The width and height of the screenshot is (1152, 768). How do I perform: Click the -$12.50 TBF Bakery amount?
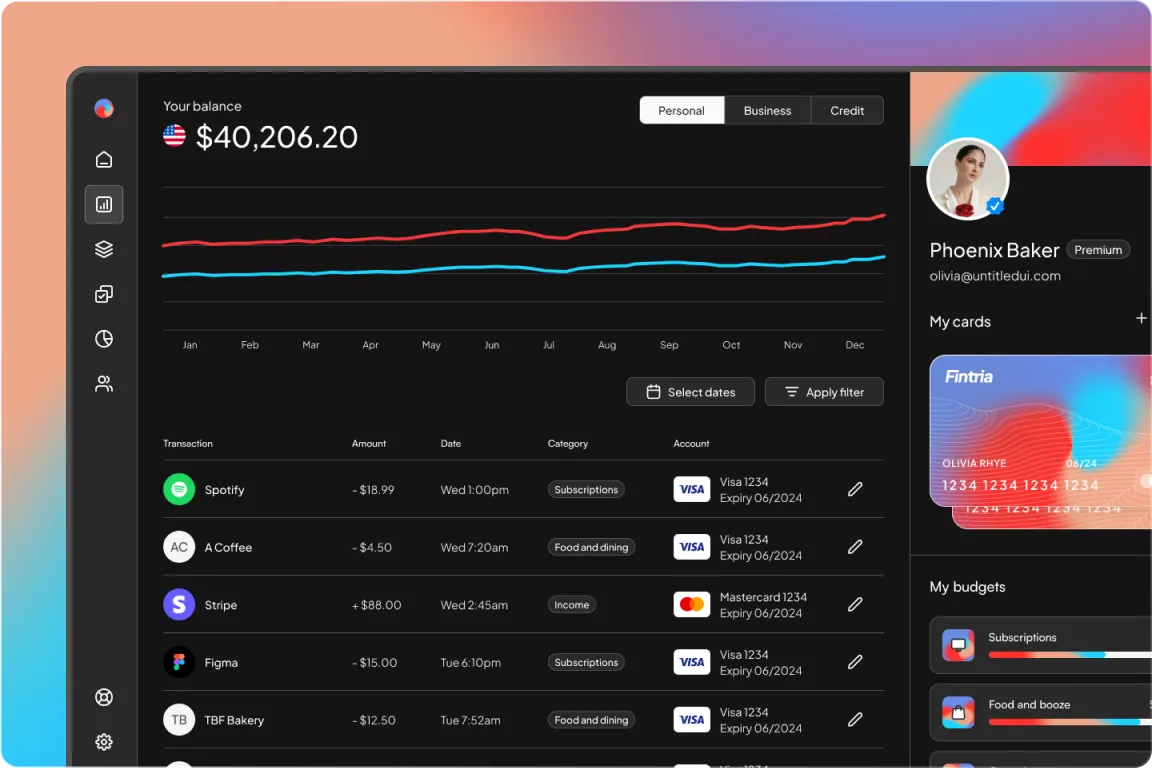(x=373, y=720)
